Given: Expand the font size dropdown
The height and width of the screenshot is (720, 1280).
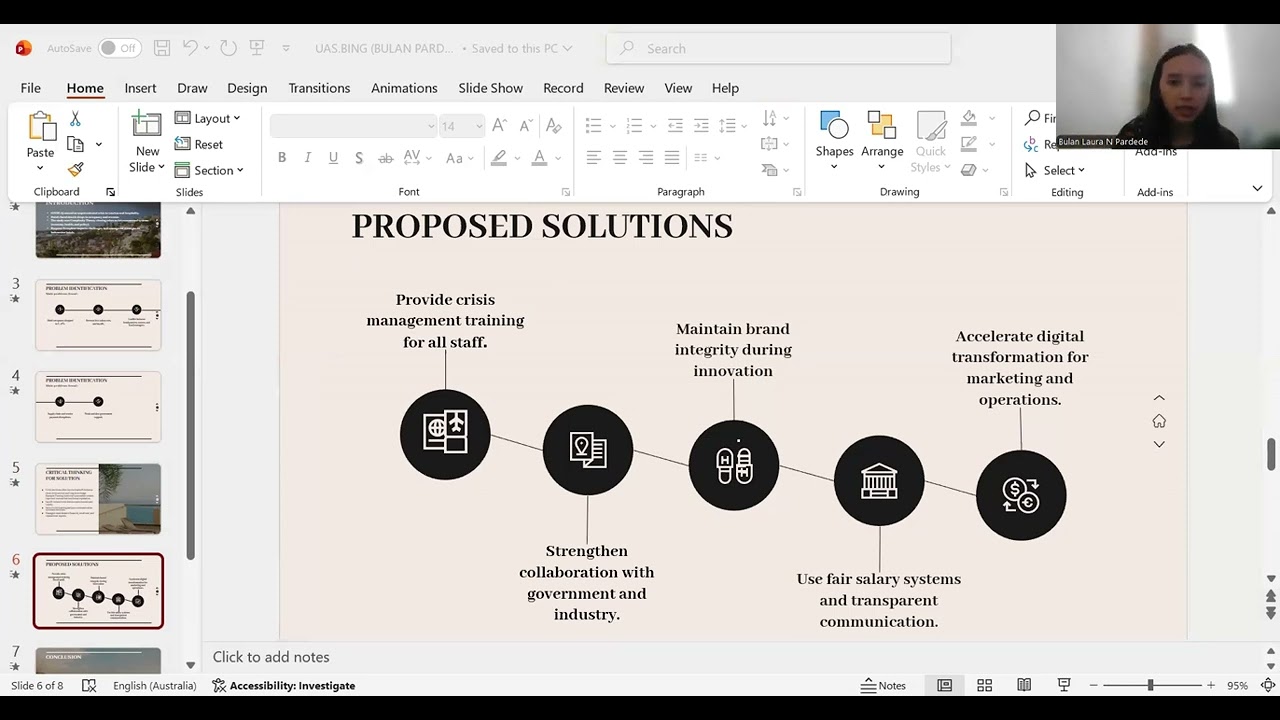Looking at the screenshot, I should click(479, 126).
